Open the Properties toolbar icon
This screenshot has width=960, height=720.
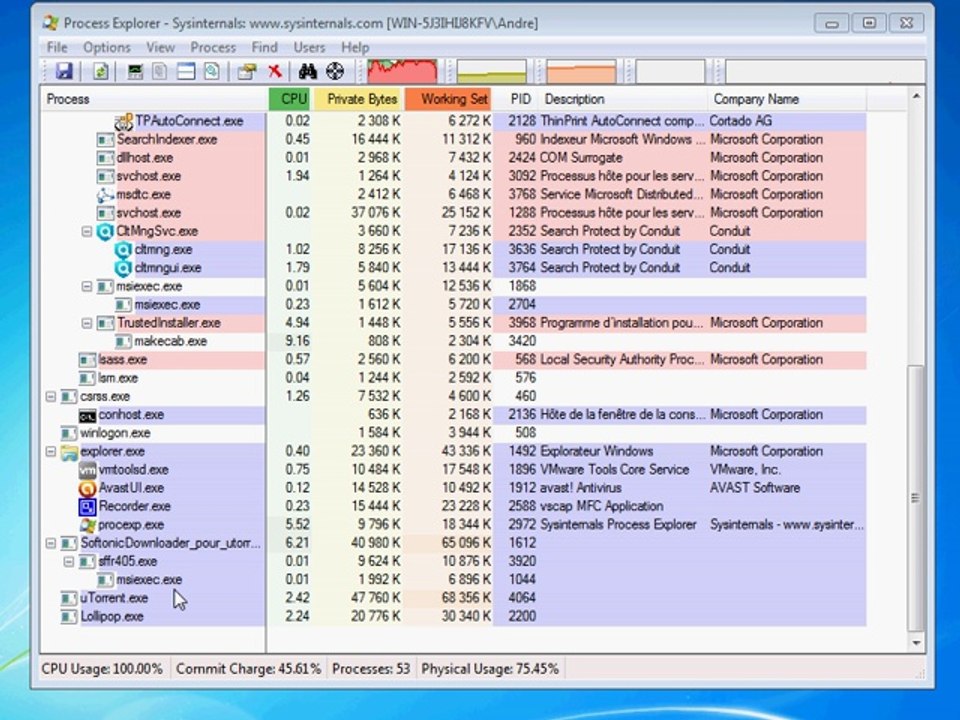tap(247, 71)
